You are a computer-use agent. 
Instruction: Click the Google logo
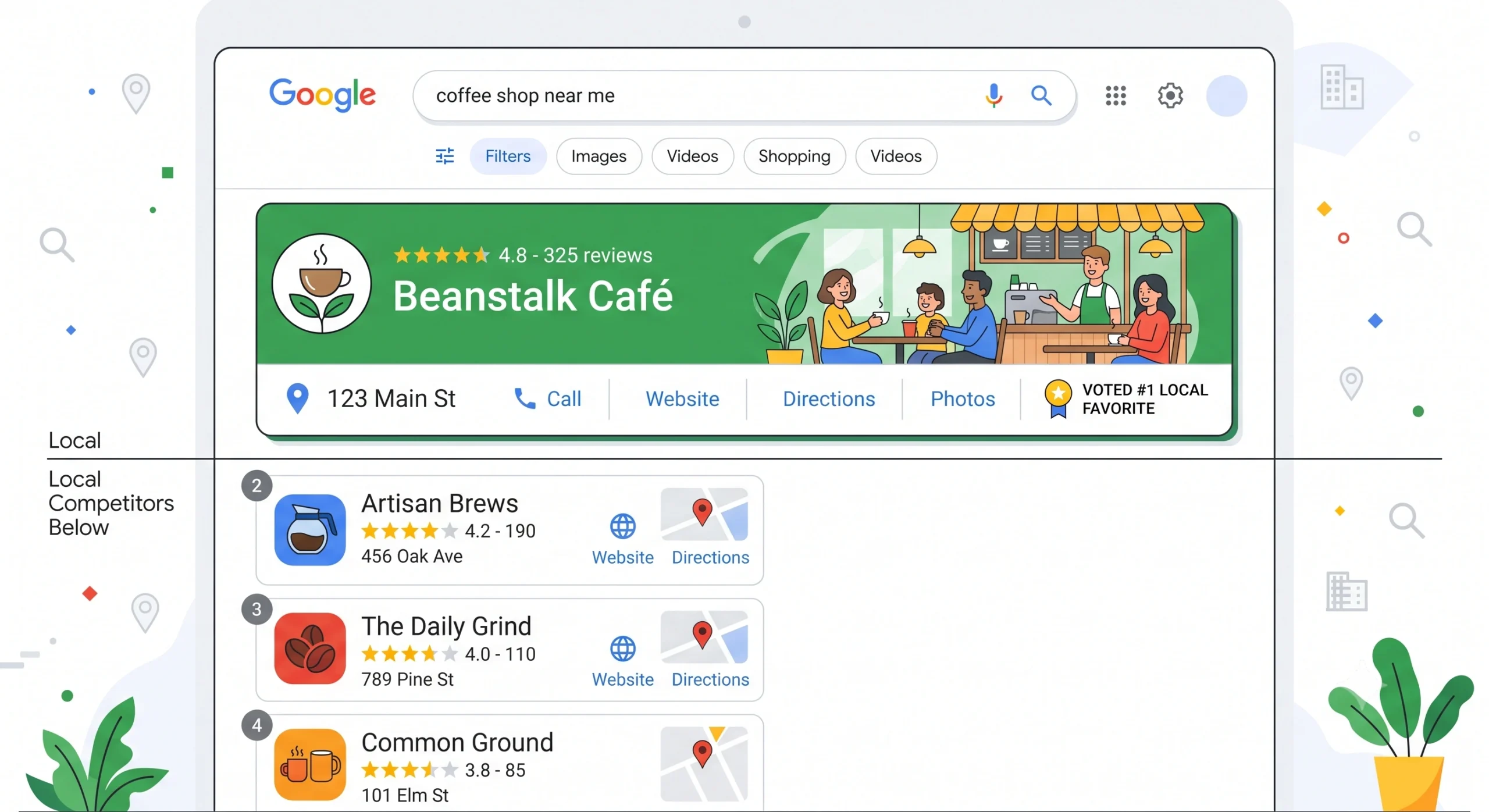coord(322,94)
